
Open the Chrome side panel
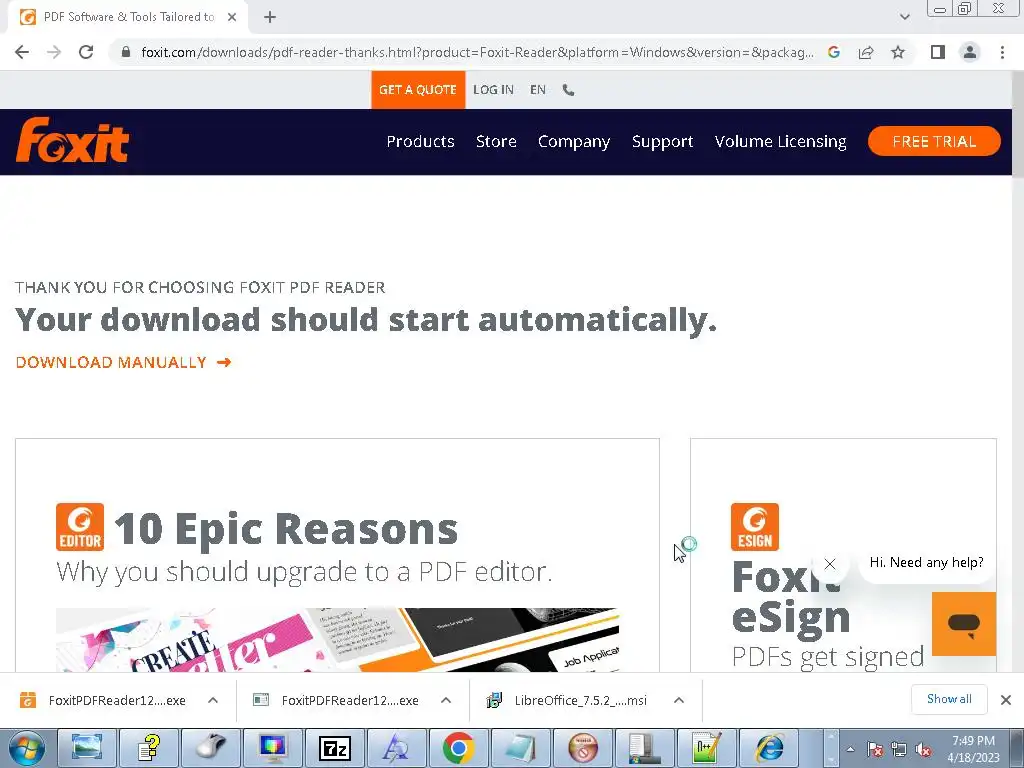click(938, 52)
